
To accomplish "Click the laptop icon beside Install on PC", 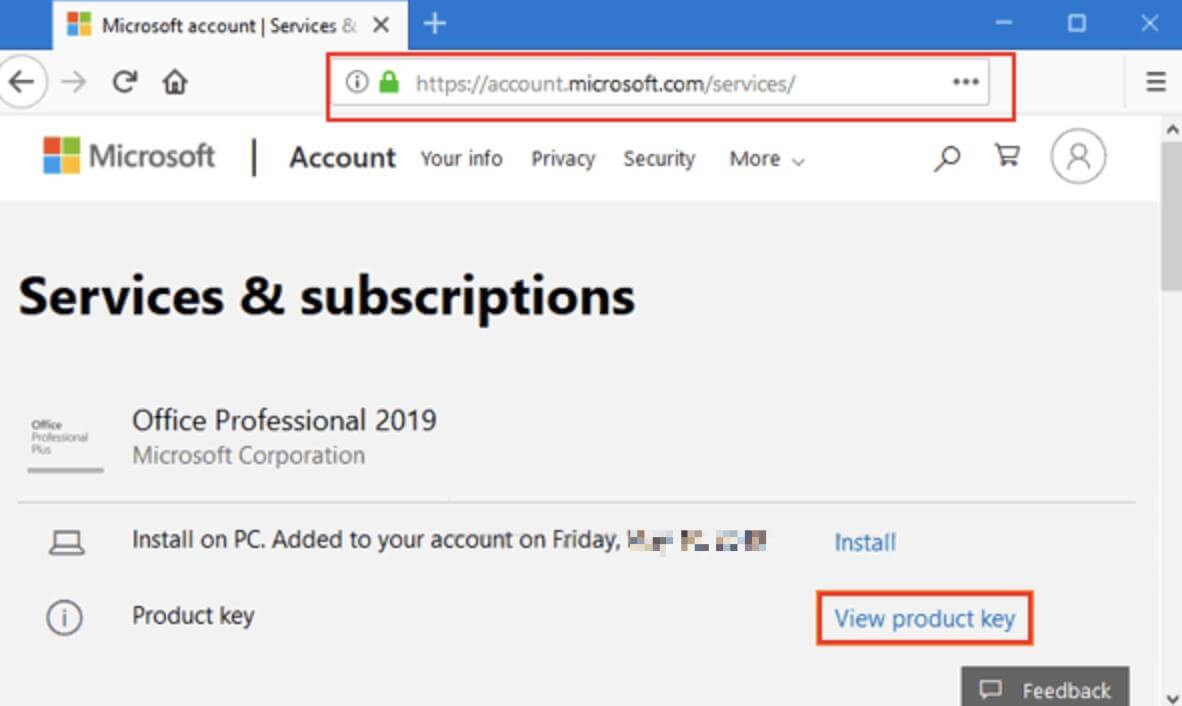I will [66, 542].
